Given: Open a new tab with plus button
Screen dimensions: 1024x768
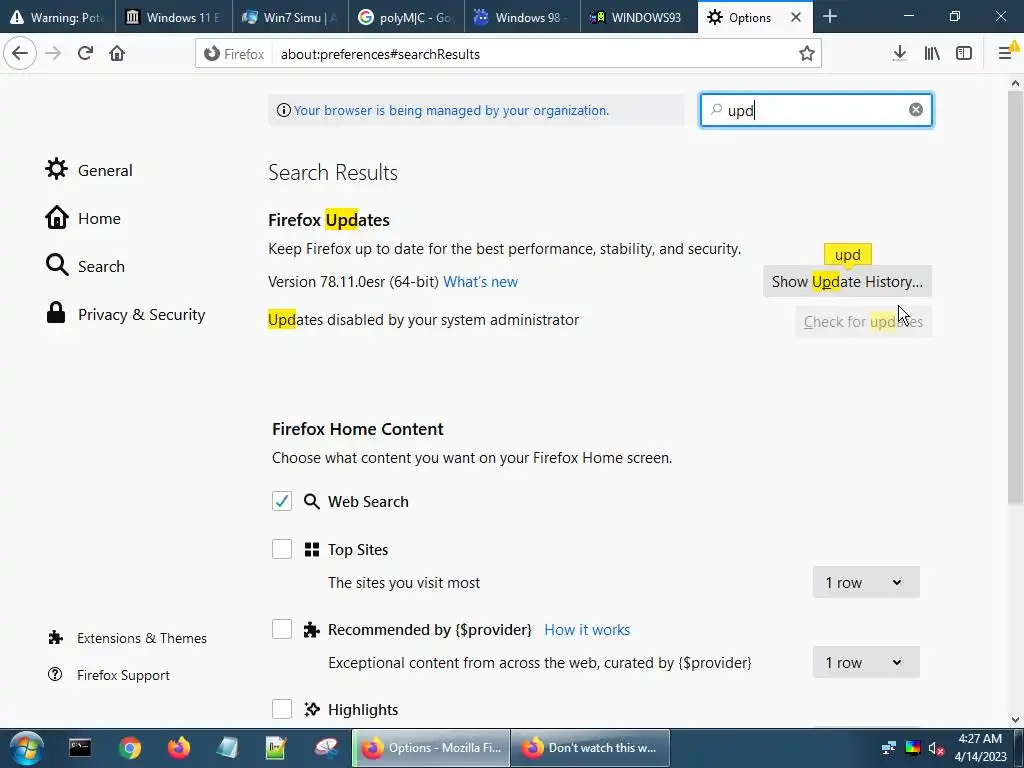Looking at the screenshot, I should (x=830, y=17).
